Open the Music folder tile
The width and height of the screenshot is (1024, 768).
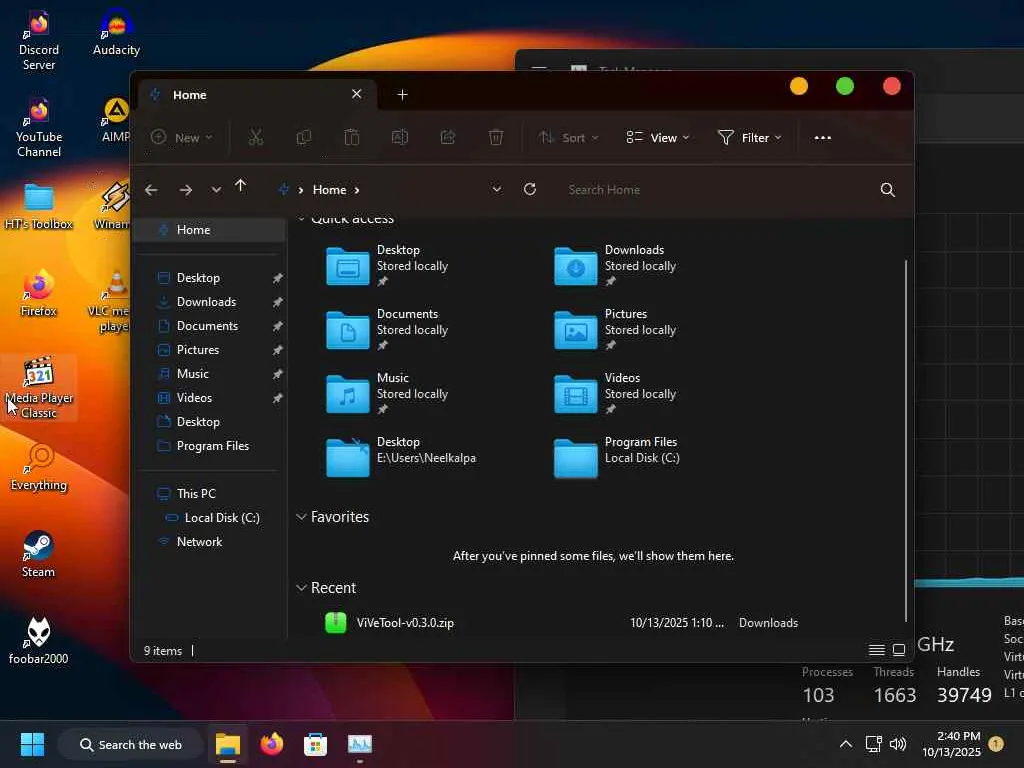388,394
